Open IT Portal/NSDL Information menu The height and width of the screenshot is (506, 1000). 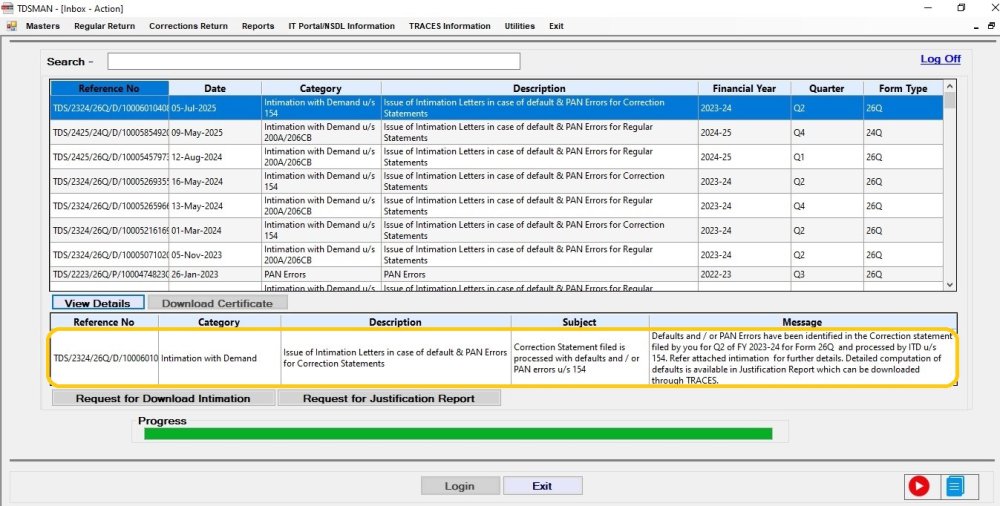pos(341,26)
